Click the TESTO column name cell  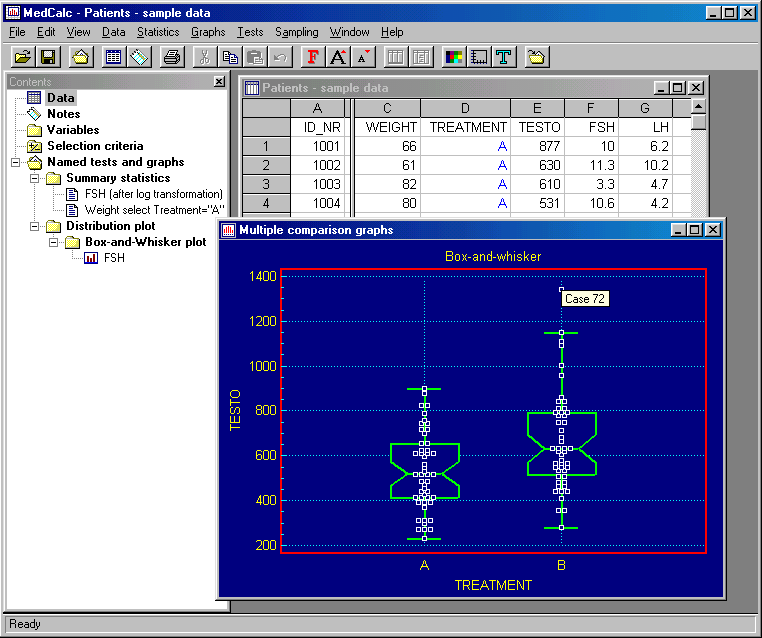pos(537,127)
